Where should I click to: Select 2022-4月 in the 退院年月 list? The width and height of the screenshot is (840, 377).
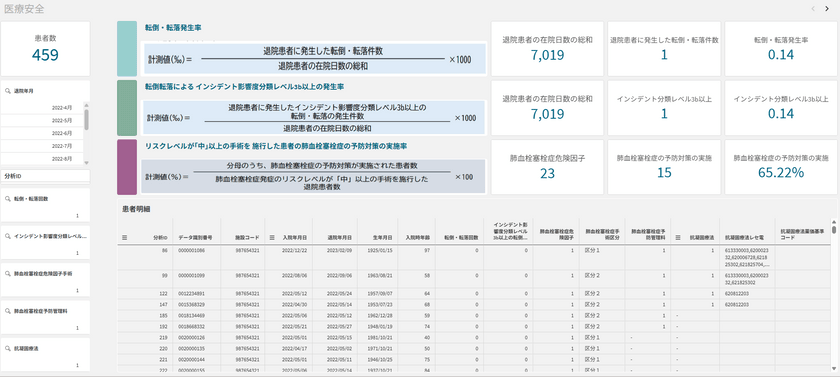pos(42,108)
